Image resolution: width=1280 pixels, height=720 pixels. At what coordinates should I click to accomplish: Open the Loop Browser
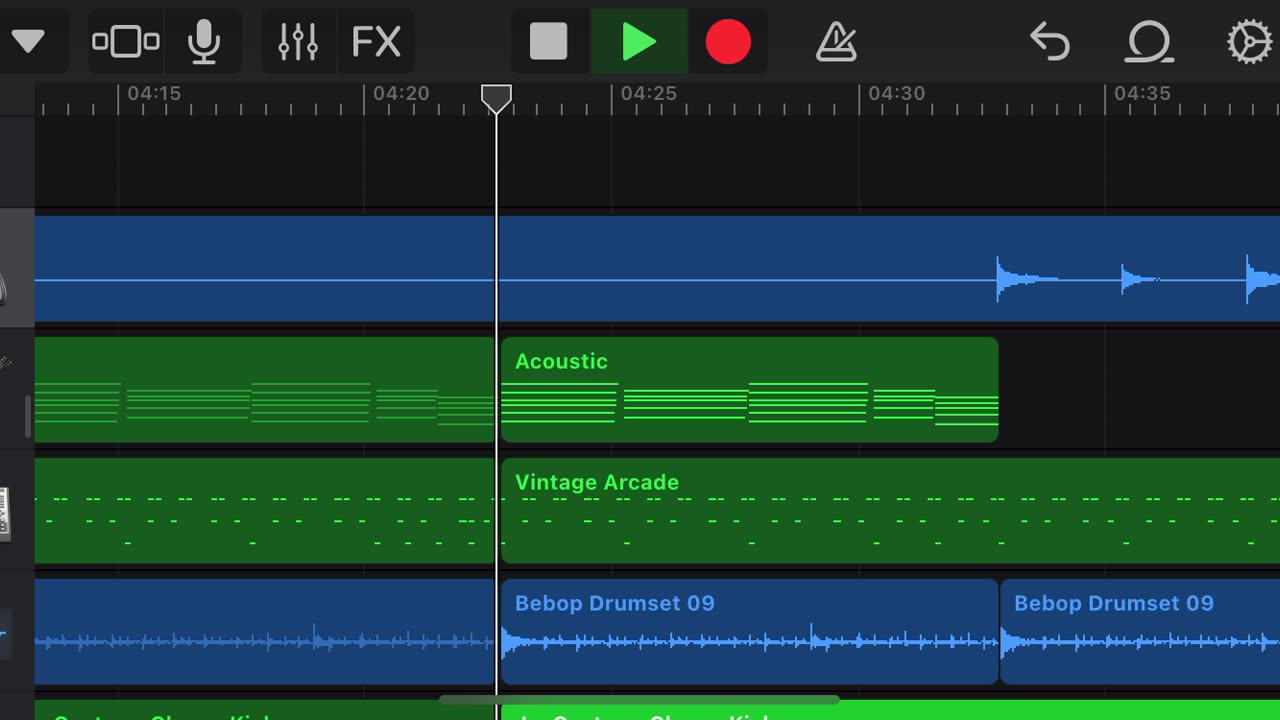[x=1150, y=42]
